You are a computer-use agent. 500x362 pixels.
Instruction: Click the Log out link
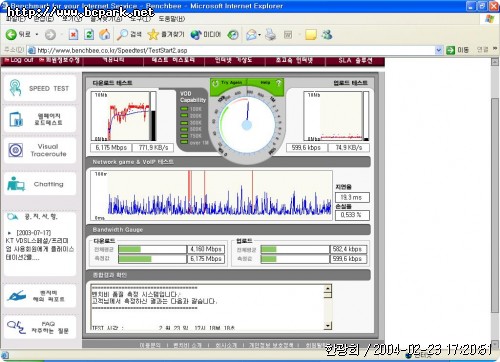pos(19,60)
